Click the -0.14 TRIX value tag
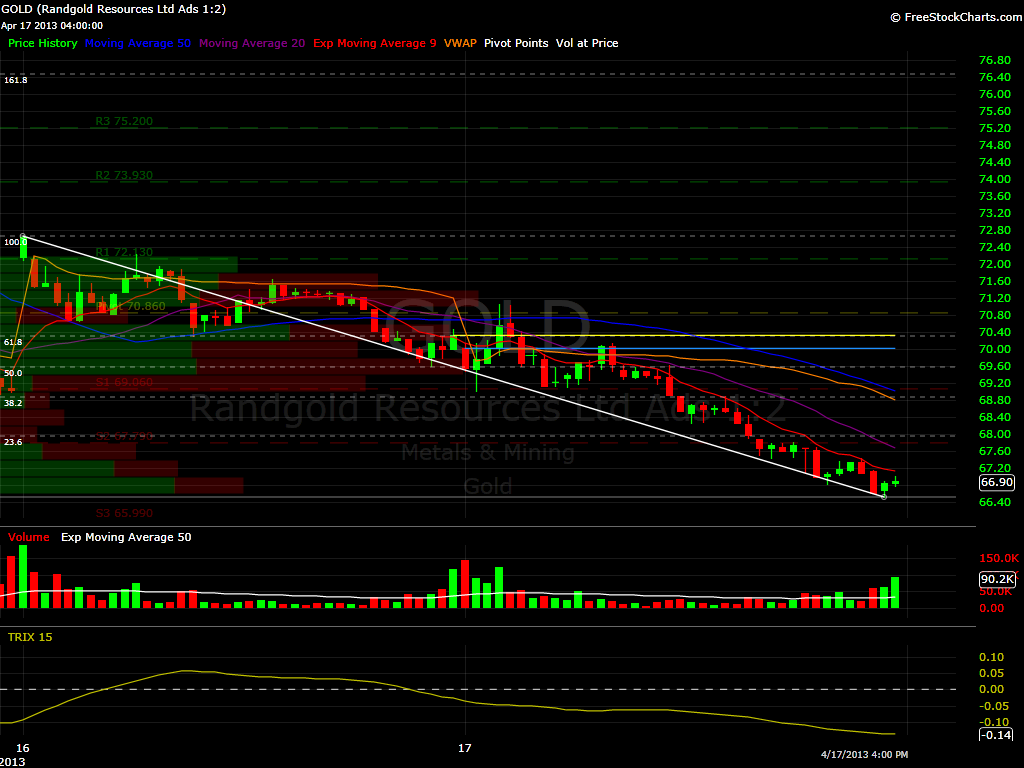Image resolution: width=1024 pixels, height=768 pixels. 996,735
